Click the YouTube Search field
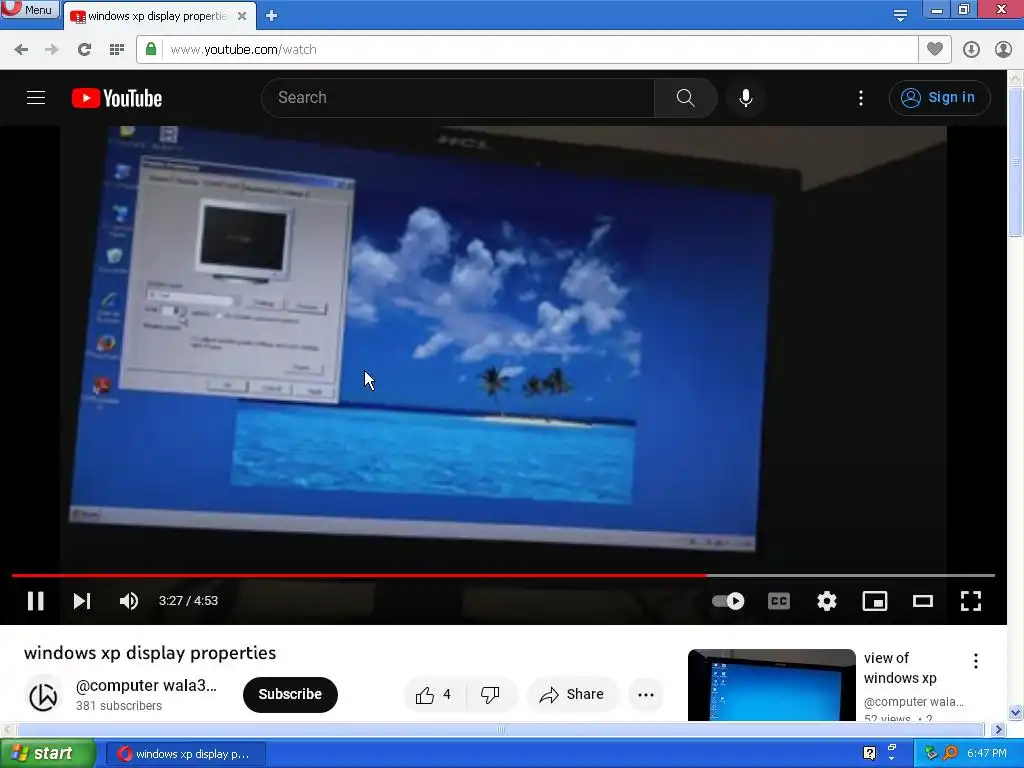The width and height of the screenshot is (1024, 768). click(x=457, y=98)
